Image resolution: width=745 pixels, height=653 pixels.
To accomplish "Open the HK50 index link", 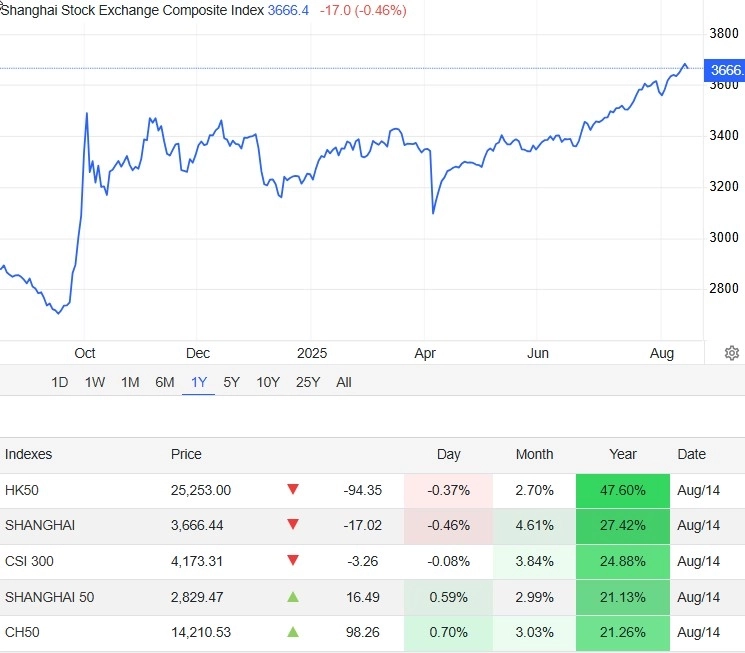I will pyautogui.click(x=21, y=490).
